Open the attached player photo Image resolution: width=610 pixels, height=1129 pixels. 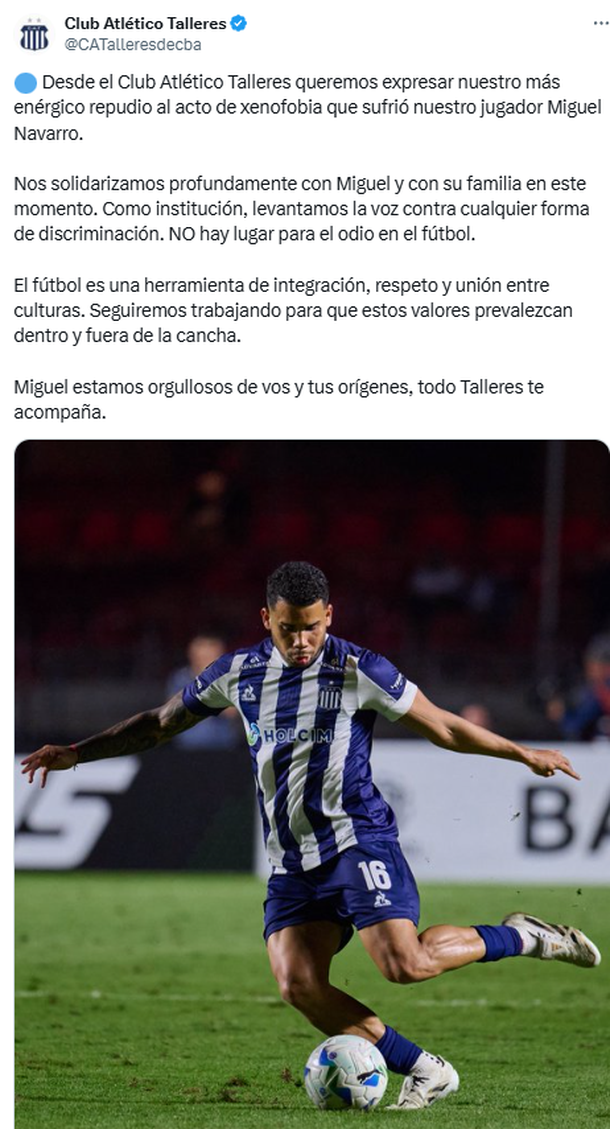(312, 784)
